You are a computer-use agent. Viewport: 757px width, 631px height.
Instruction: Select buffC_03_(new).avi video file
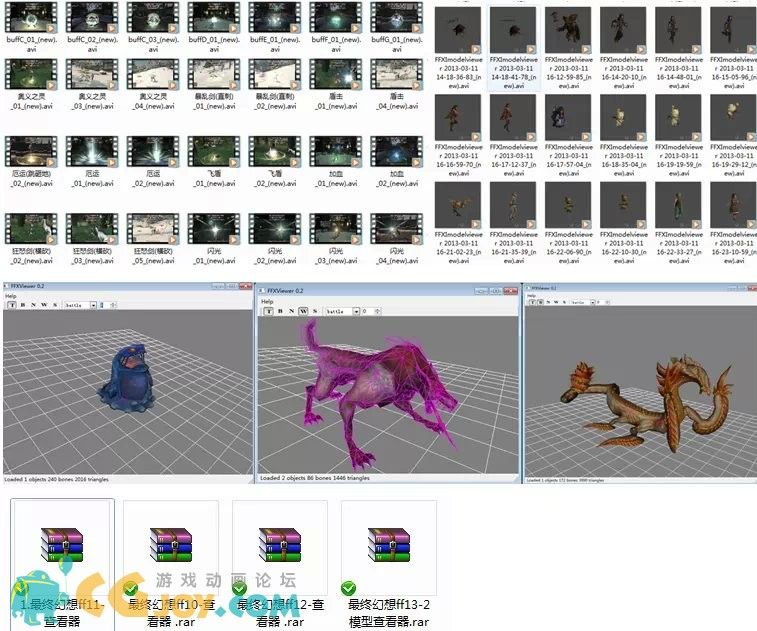[x=153, y=27]
